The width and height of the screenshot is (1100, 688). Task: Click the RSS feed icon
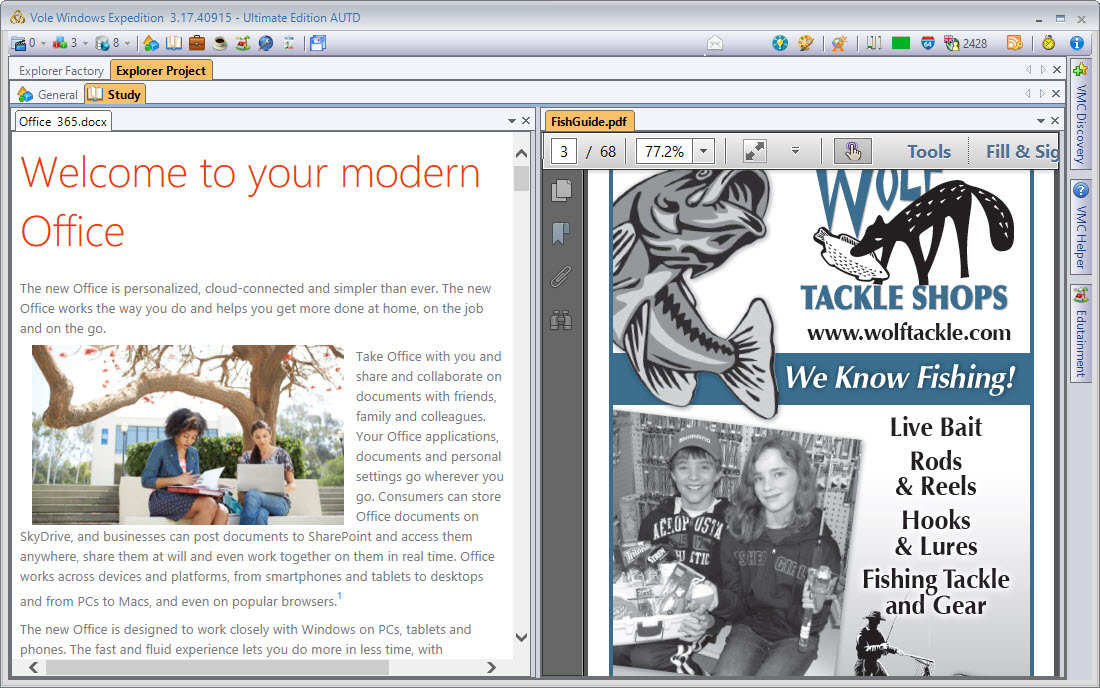coord(1014,43)
